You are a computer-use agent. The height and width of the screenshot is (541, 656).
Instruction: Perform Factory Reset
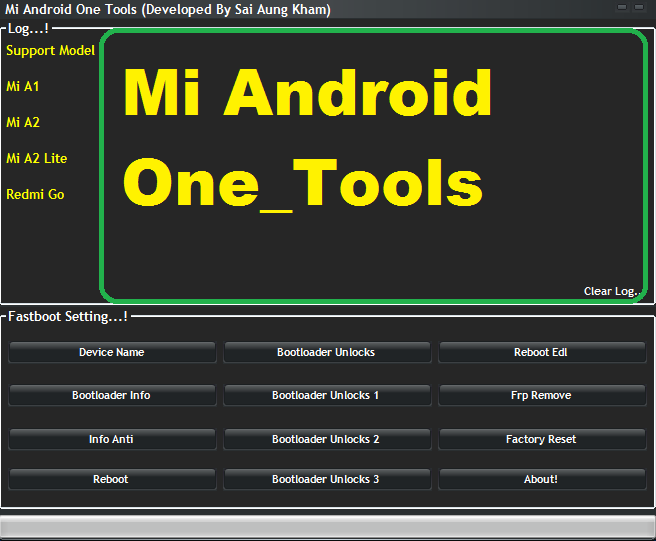tap(542, 439)
